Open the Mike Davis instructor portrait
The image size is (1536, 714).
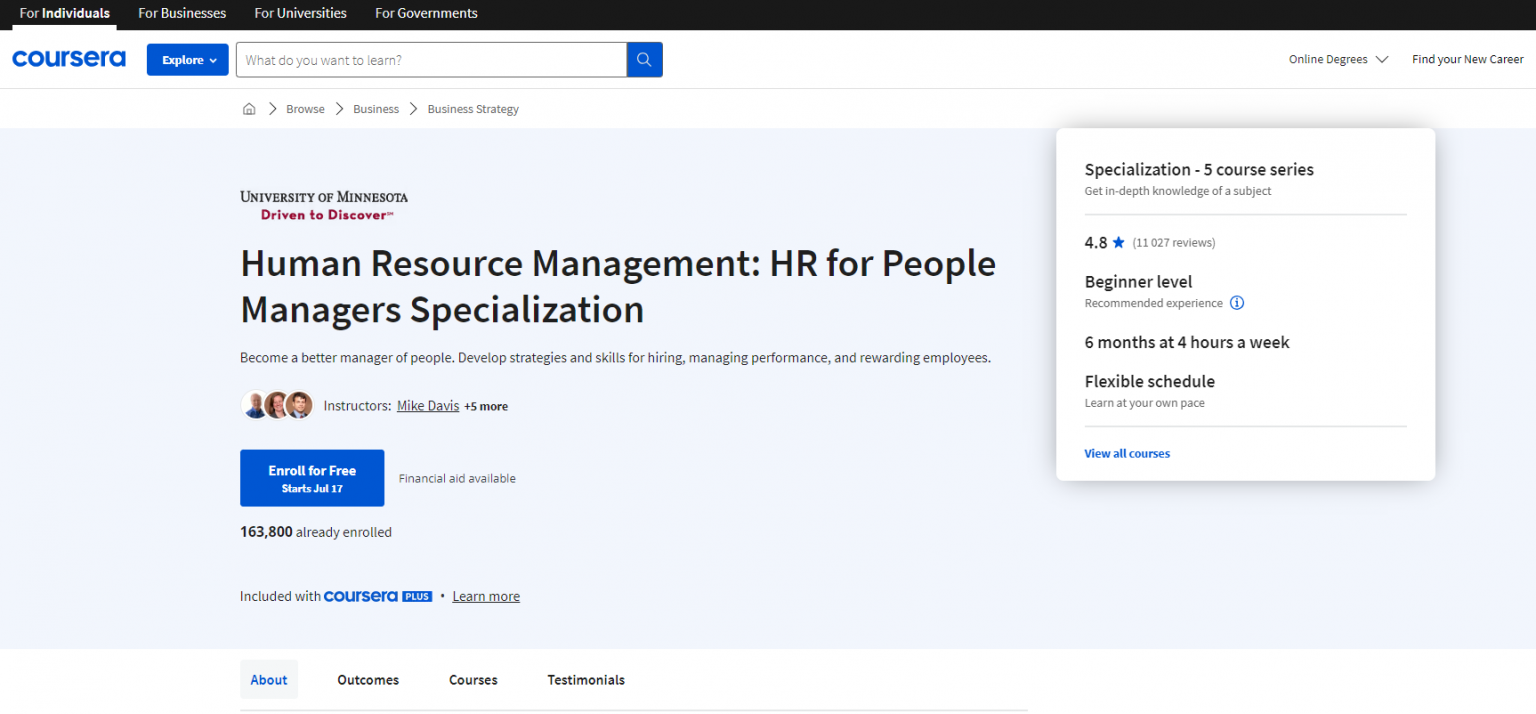[254, 404]
